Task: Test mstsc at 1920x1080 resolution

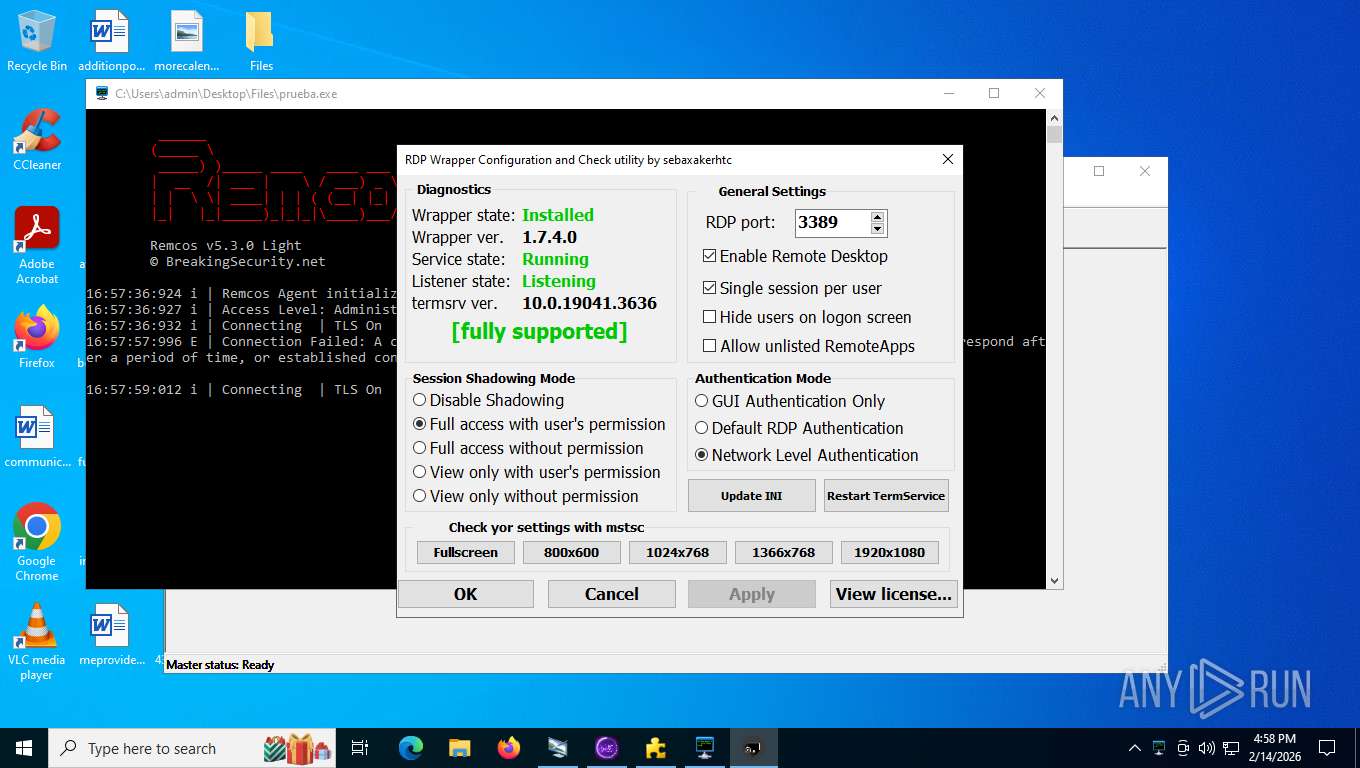Action: pyautogui.click(x=890, y=552)
